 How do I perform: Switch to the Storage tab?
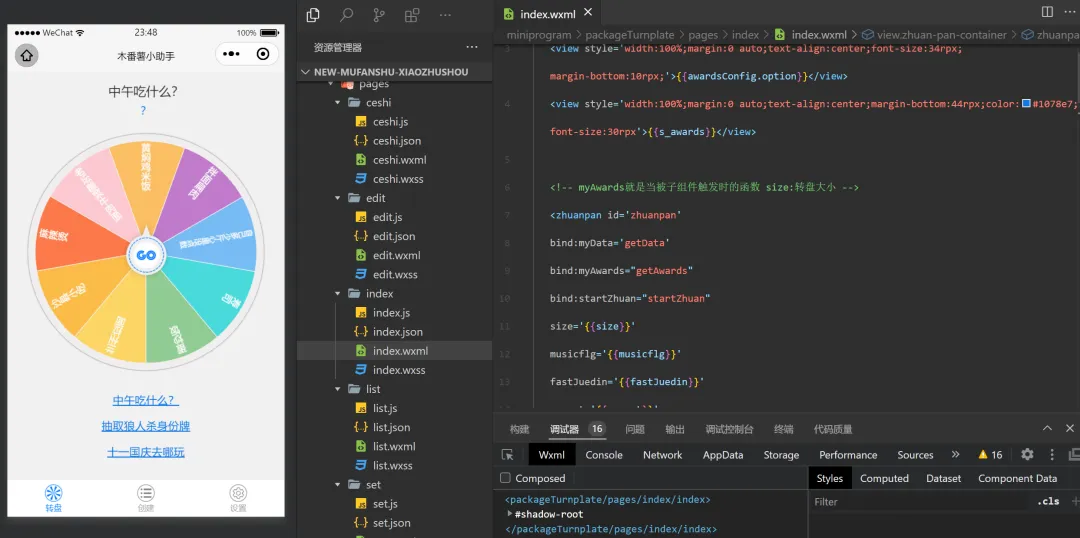click(x=781, y=455)
